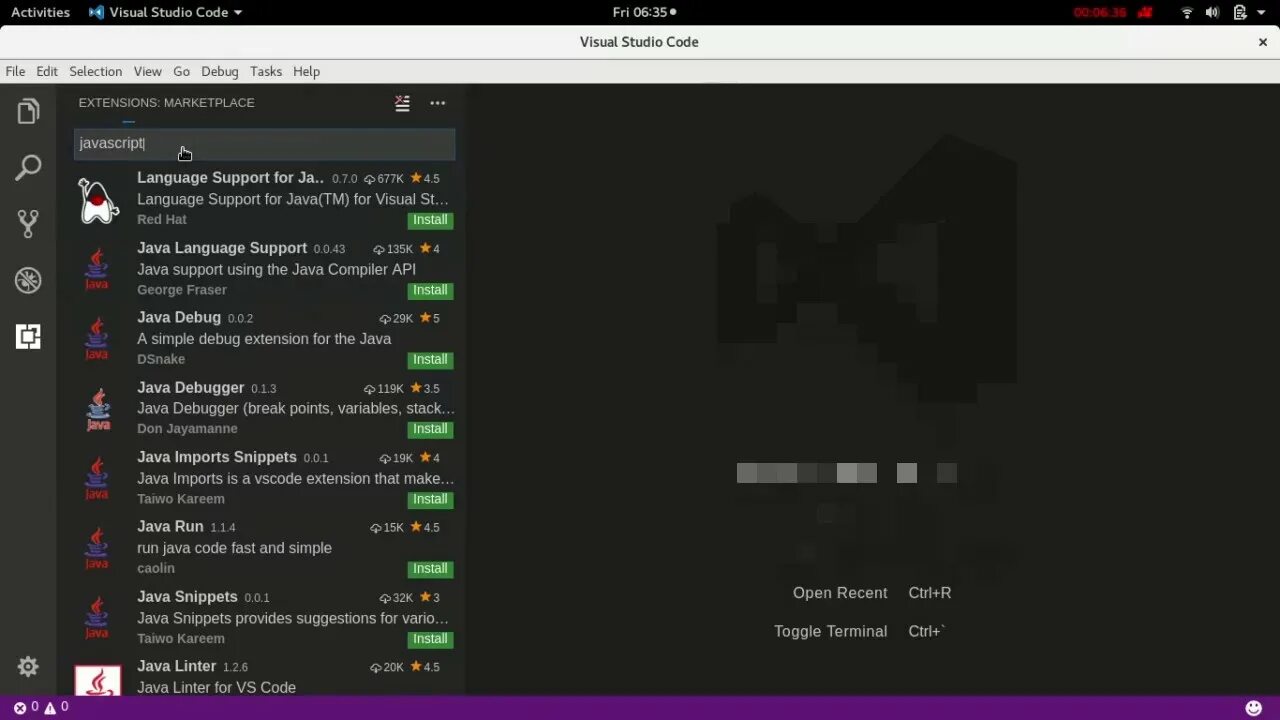Open the Search view in activity bar
The height and width of the screenshot is (720, 1280).
pos(28,167)
